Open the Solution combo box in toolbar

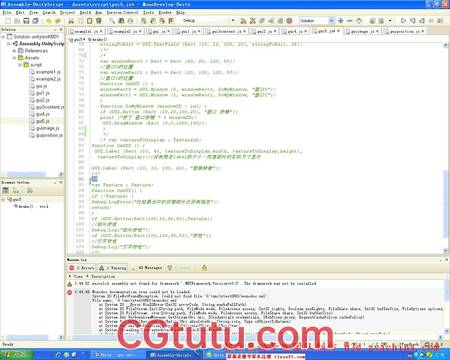click(317, 21)
